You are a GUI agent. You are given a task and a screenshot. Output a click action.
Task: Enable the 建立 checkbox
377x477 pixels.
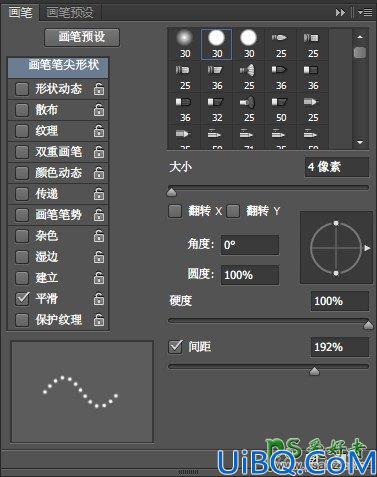22,278
